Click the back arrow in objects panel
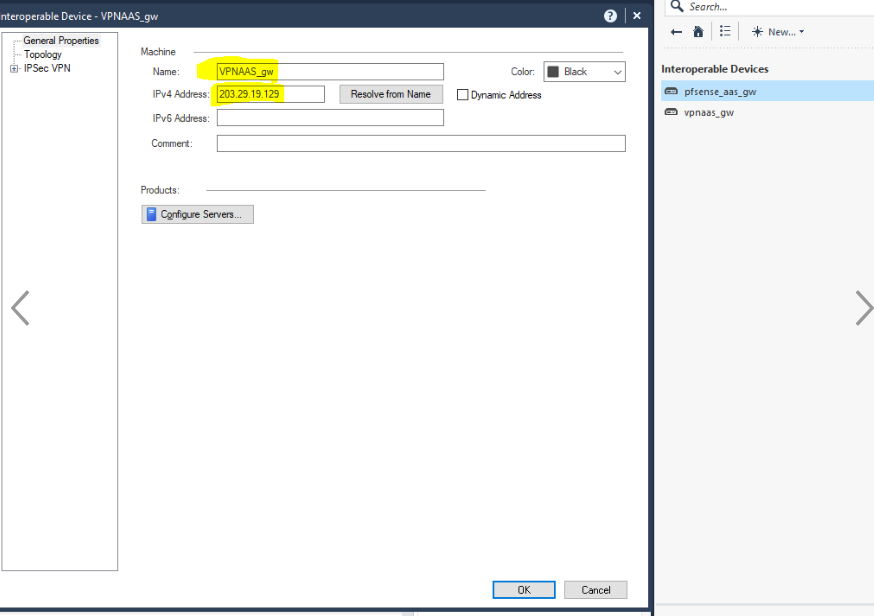The image size is (874, 616). click(677, 32)
